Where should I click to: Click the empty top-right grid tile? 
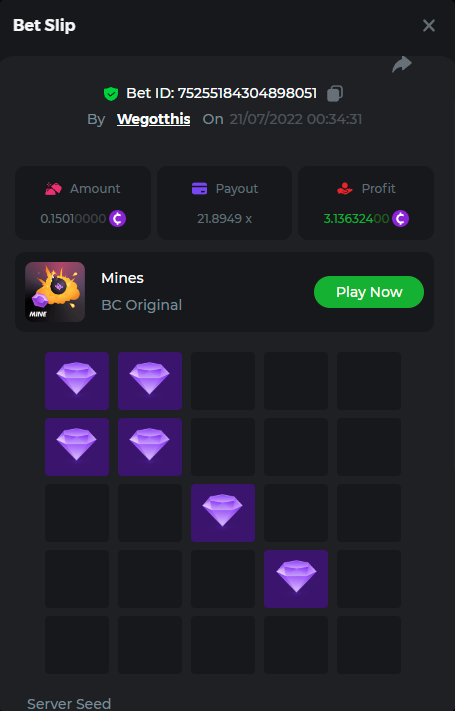[x=369, y=381]
